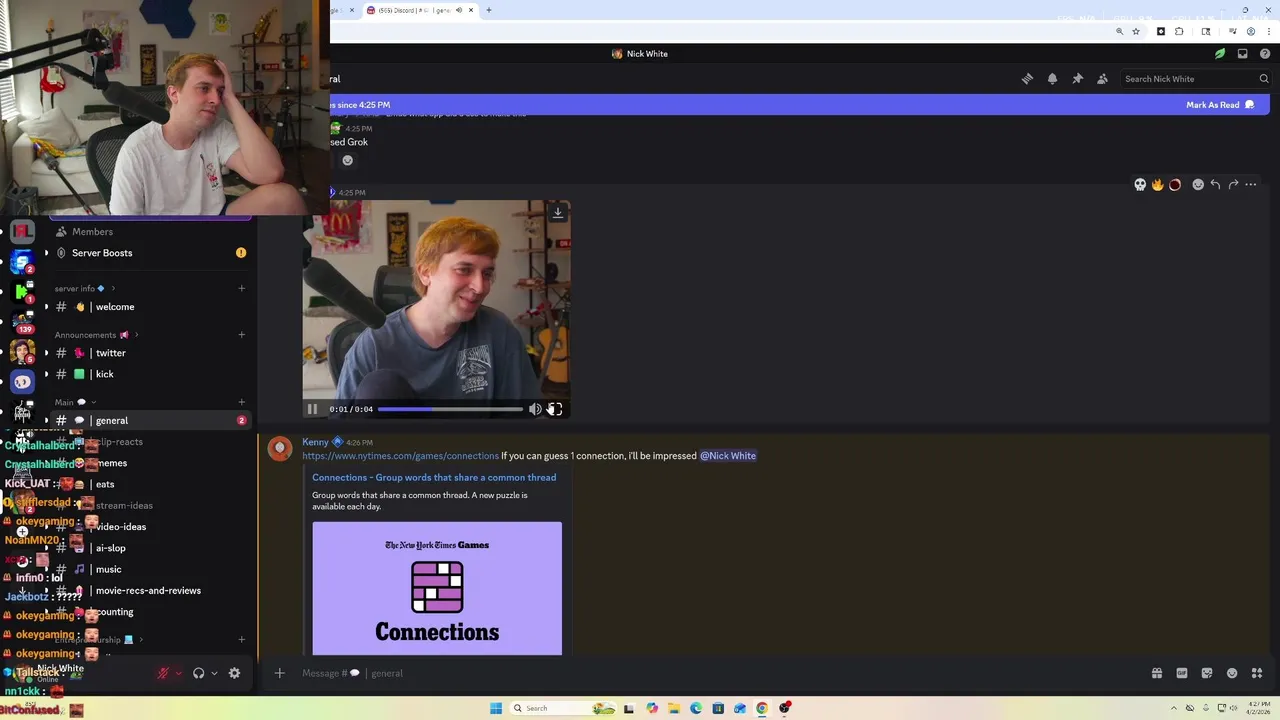The width and height of the screenshot is (1280, 720).
Task: Open a new Chrome tab
Action: coord(489,10)
